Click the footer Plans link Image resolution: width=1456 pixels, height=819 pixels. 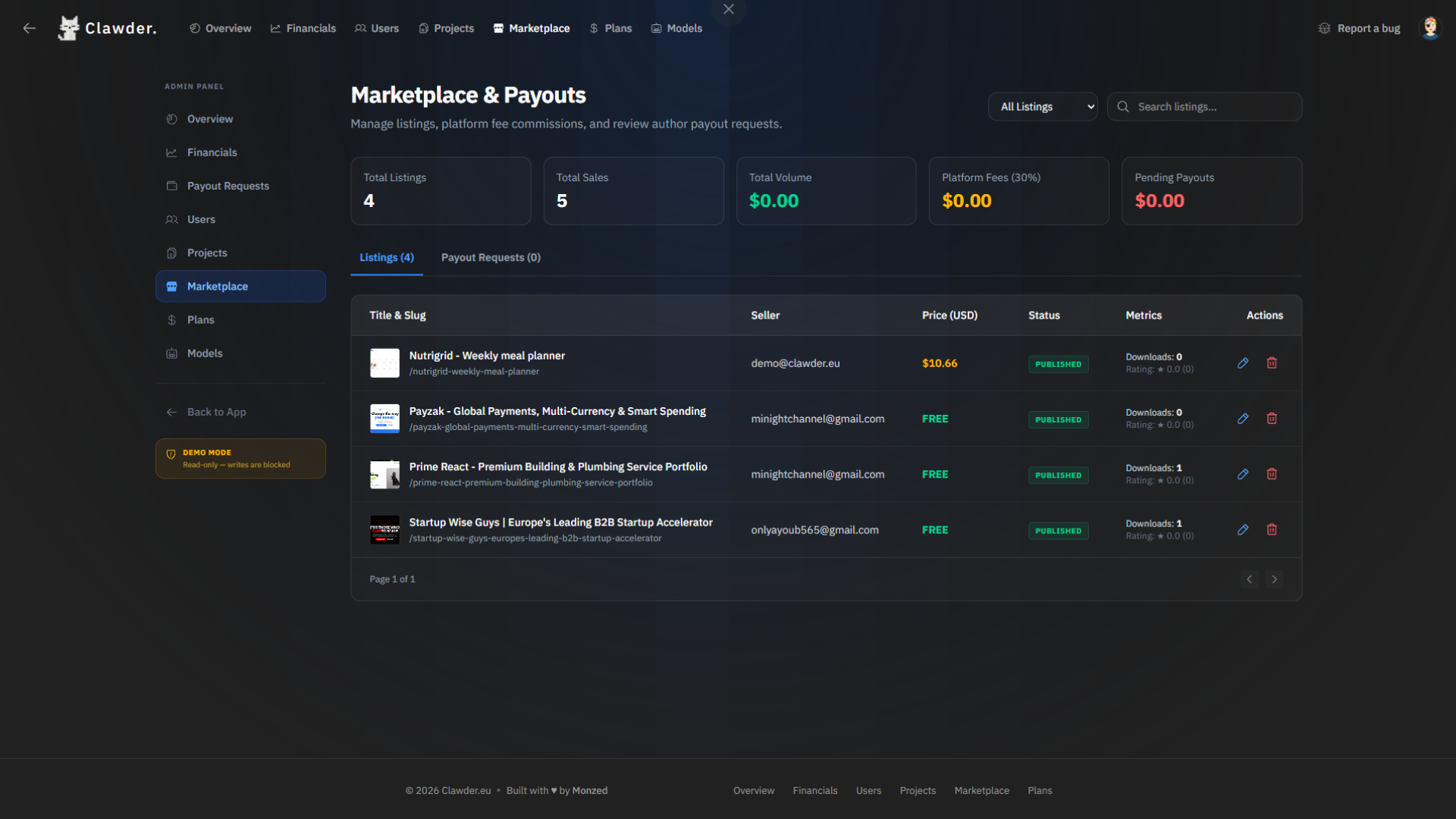(x=1040, y=790)
